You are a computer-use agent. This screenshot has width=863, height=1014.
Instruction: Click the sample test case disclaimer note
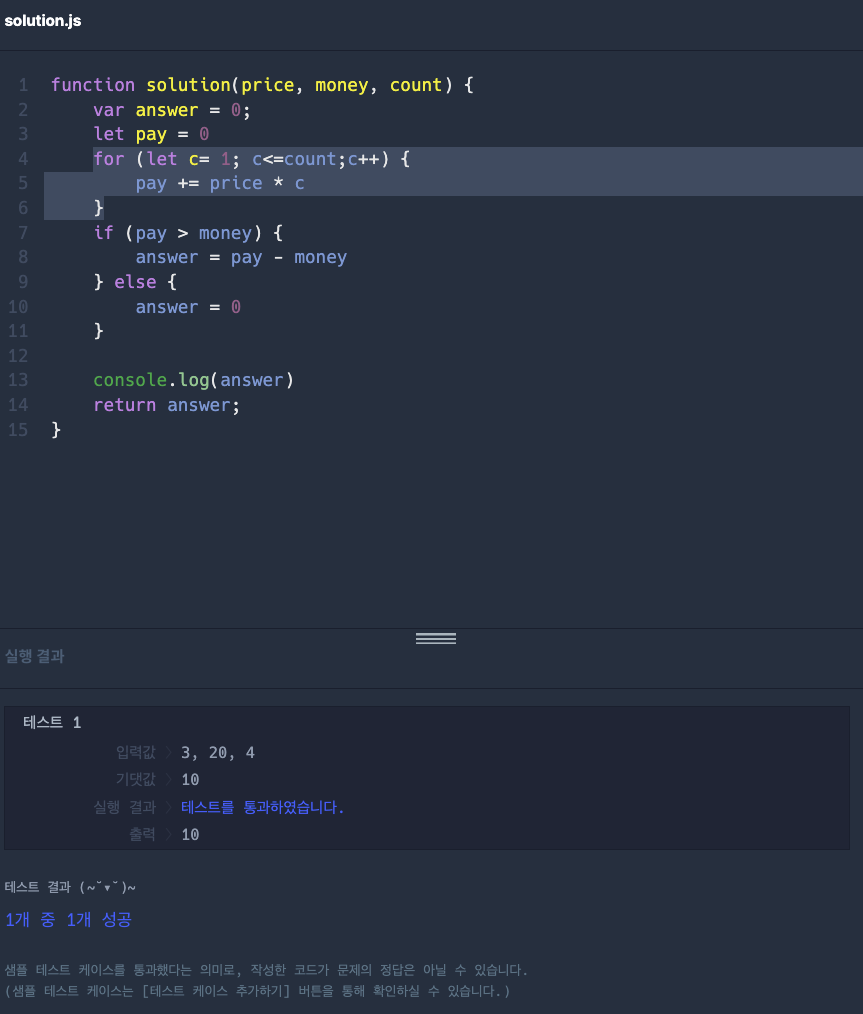pos(266,980)
